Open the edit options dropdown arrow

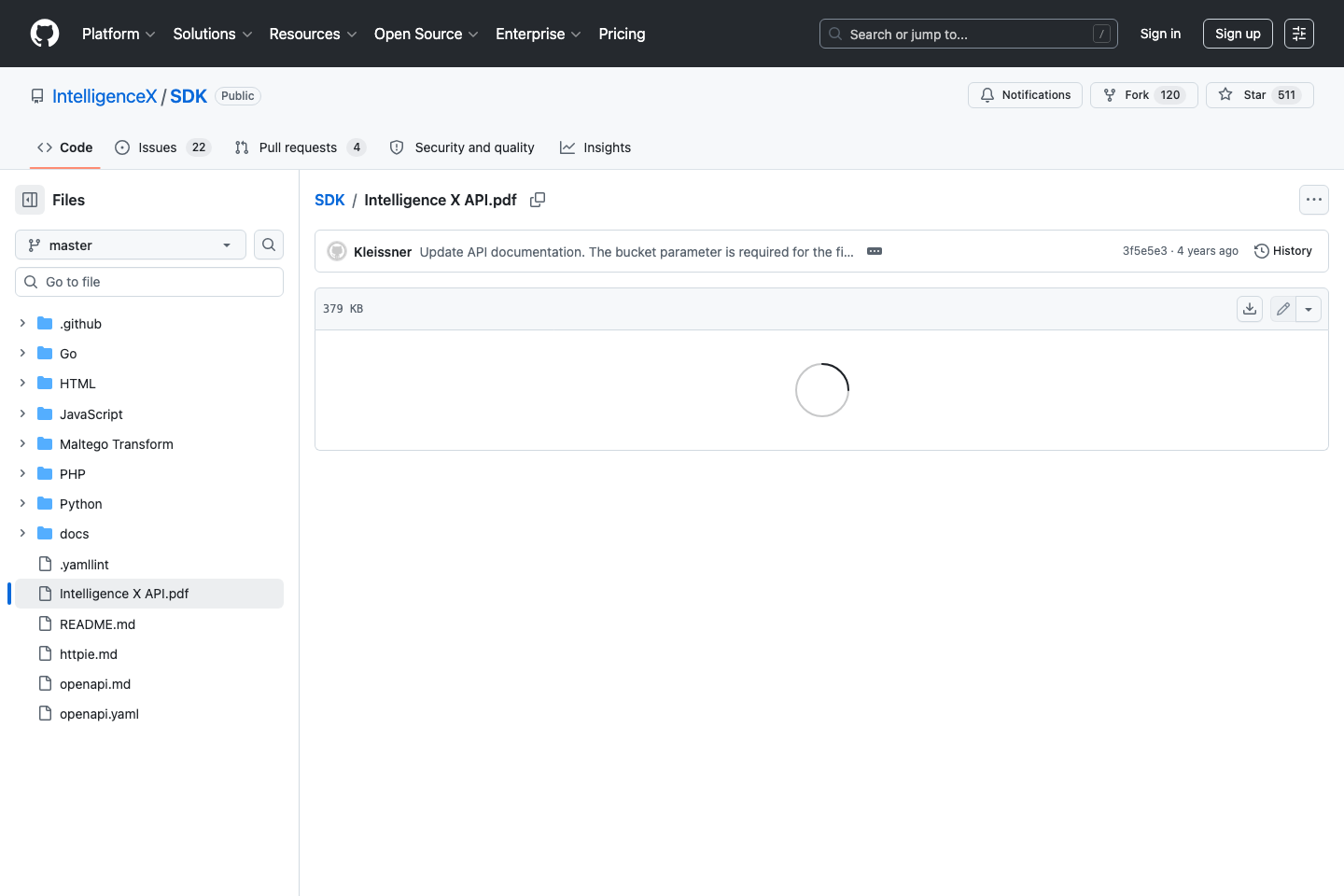click(1309, 308)
